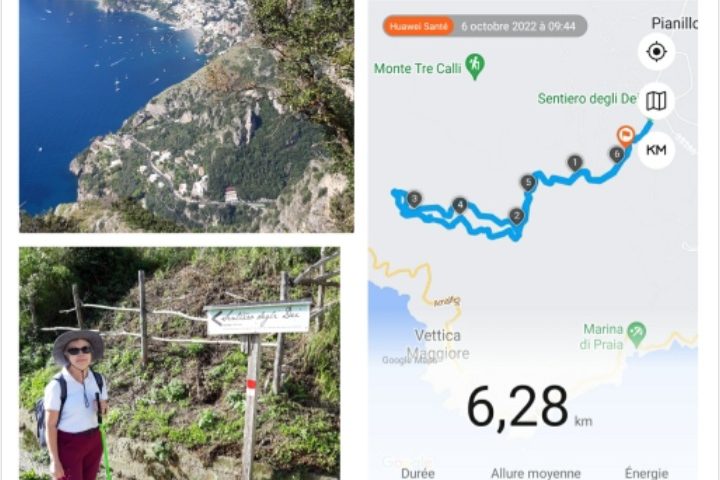Image resolution: width=720 pixels, height=480 pixels.
Task: Select kilometer marker 1 on route
Action: click(574, 163)
